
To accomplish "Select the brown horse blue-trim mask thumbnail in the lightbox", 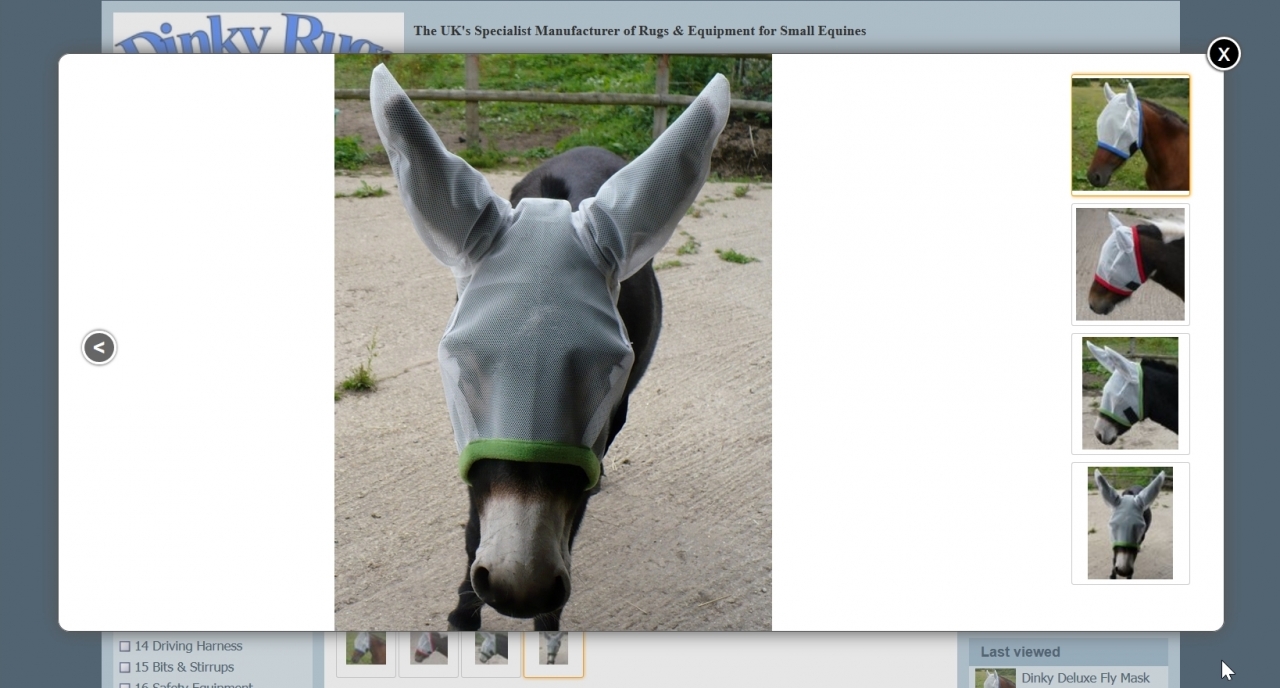I will pos(1130,134).
